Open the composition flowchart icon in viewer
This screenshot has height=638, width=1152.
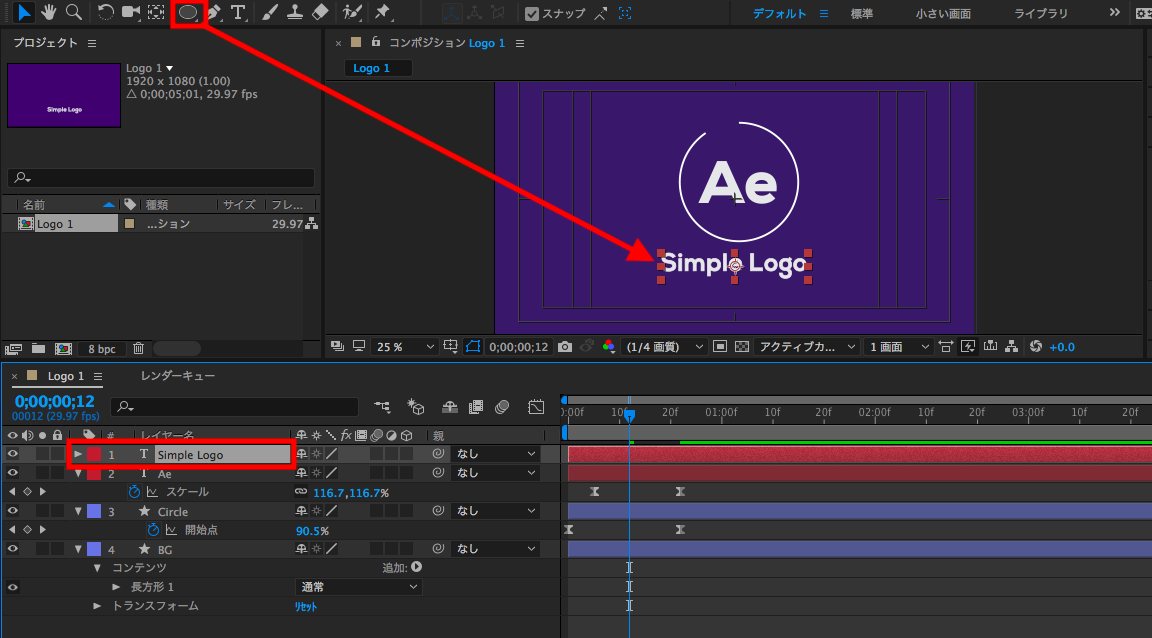click(1012, 347)
